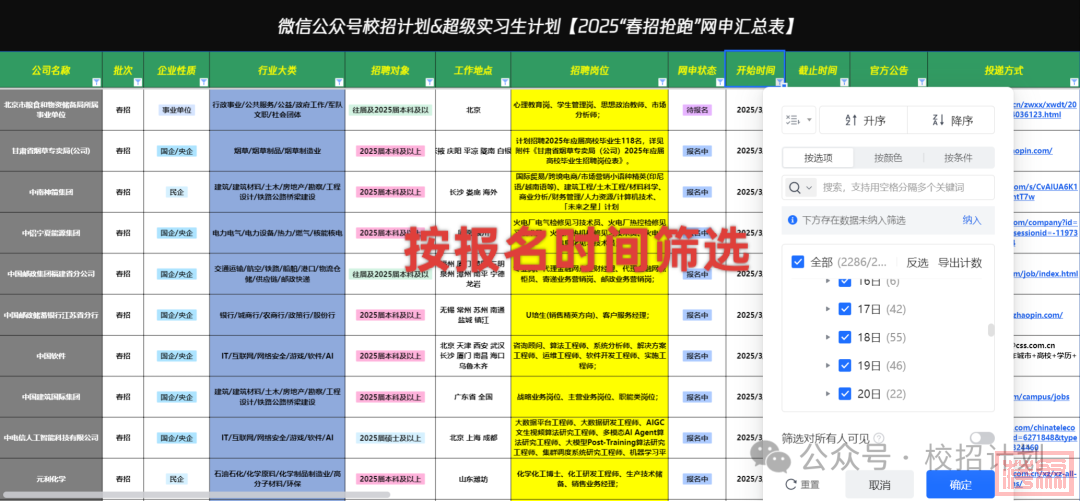The height and width of the screenshot is (501, 1080).
Task: Switch to the 按条件 tab
Action: tap(958, 158)
